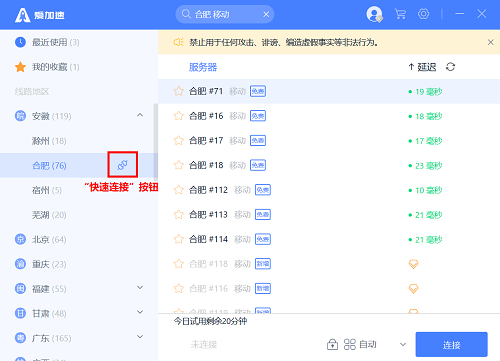Click VIP diamond icon for 合肥 #116
This screenshot has height=361, width=500.
[x=413, y=289]
